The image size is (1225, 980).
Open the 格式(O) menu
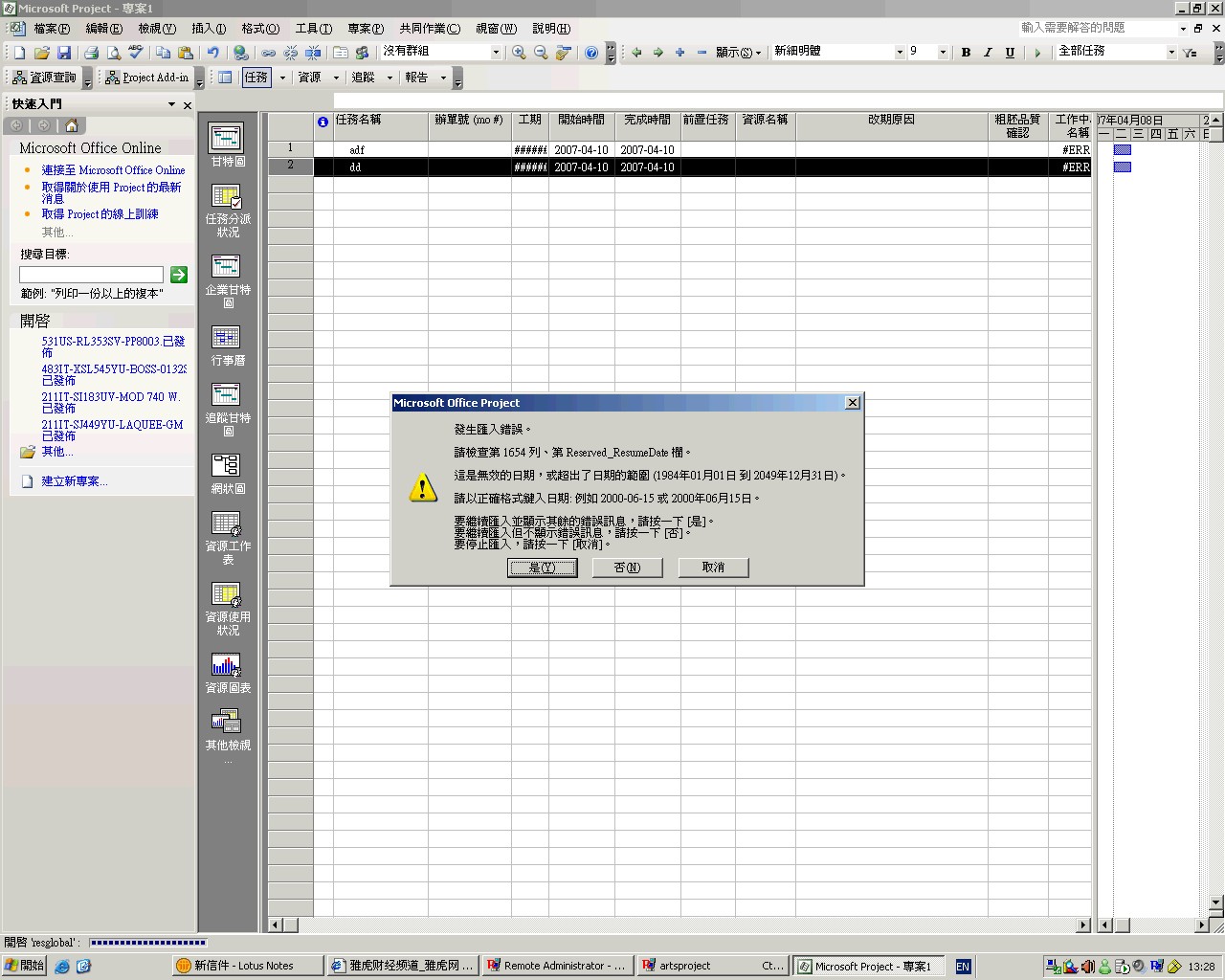[x=260, y=29]
